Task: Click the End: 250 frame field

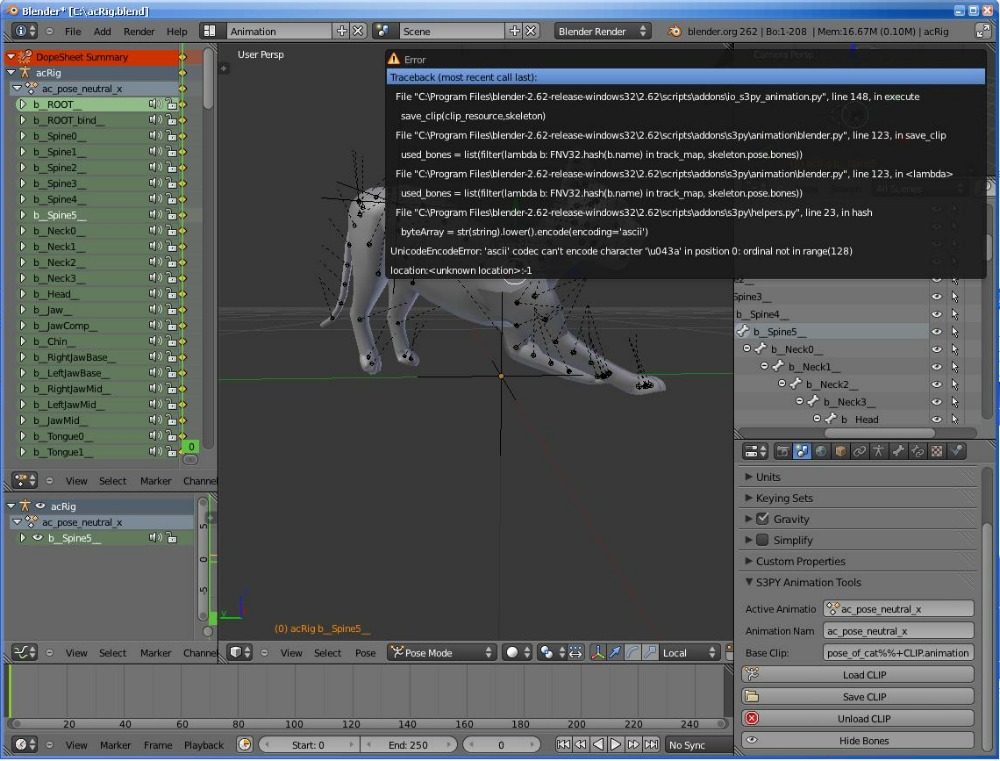Action: coord(407,744)
